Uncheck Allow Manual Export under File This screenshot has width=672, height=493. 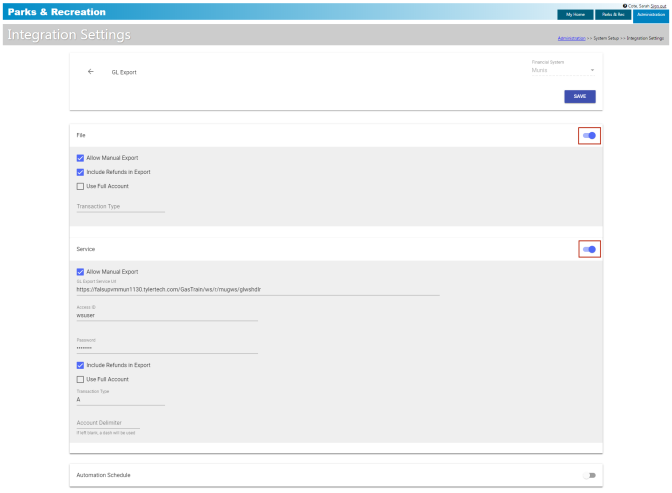[81, 158]
